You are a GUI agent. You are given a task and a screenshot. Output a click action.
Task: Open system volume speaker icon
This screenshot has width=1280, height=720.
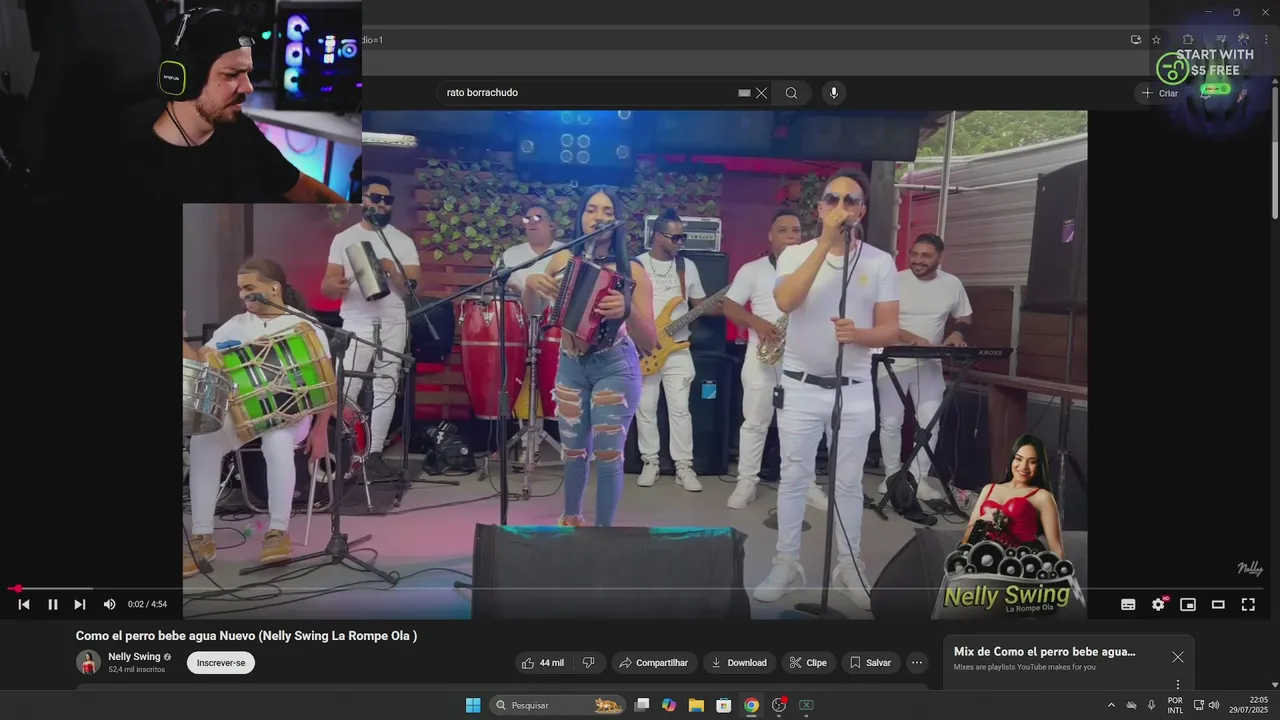pos(1214,705)
